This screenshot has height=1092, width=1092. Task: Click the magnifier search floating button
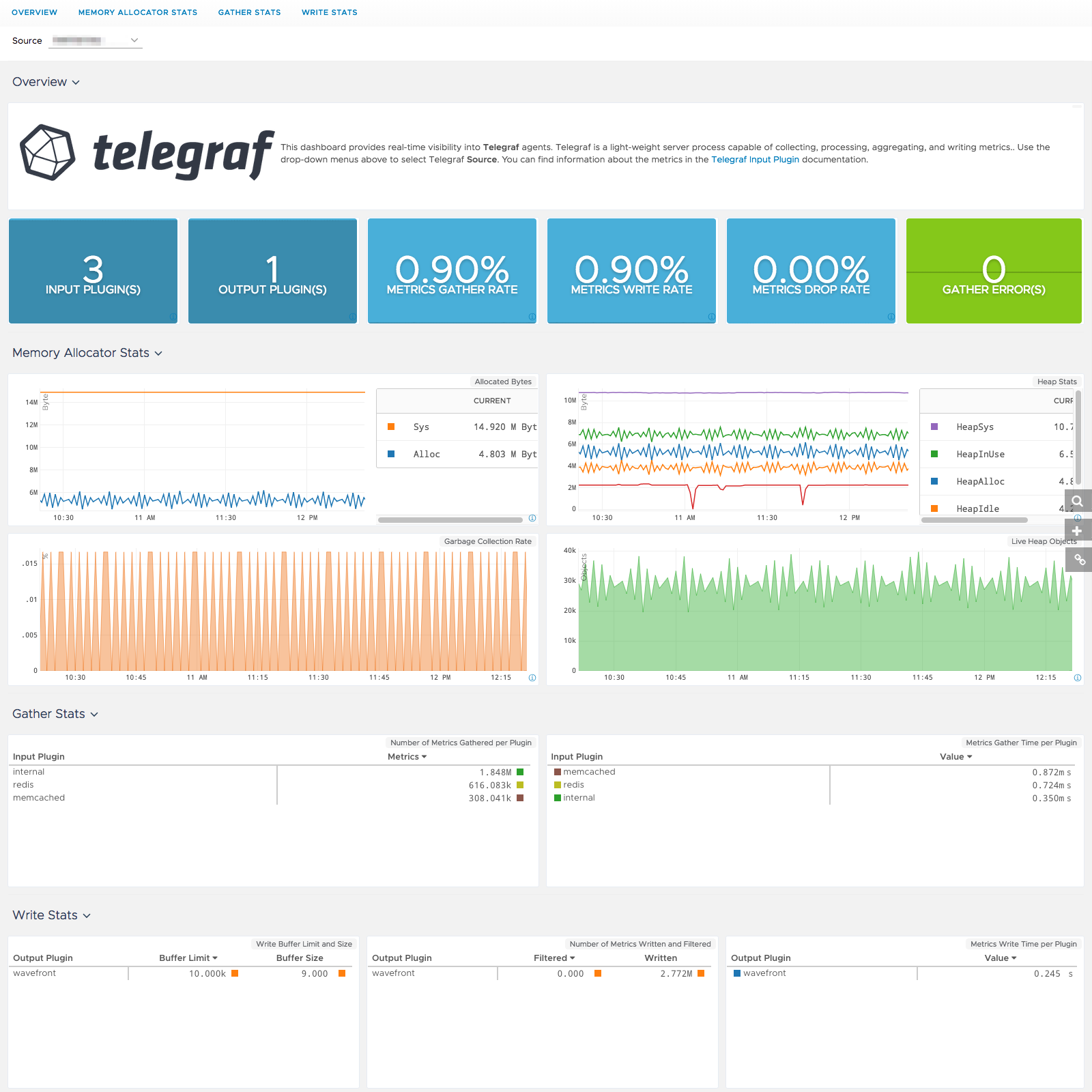pos(1078,501)
